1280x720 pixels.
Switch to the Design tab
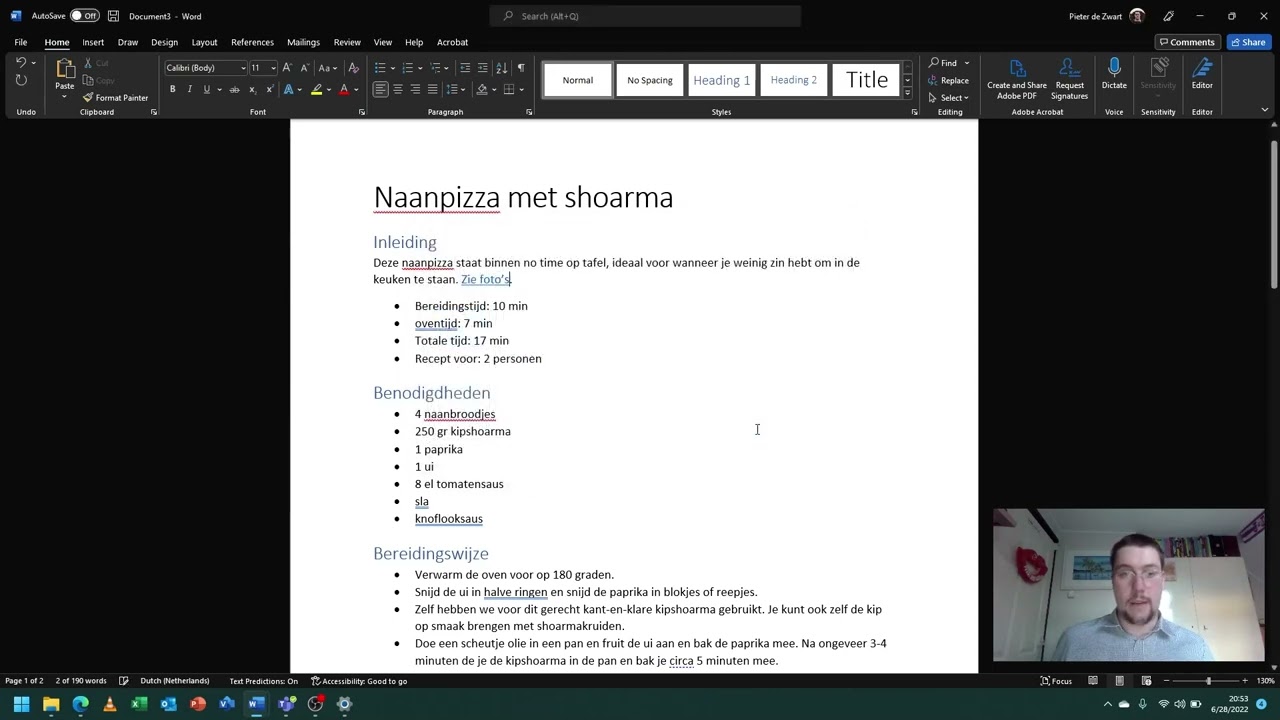164,42
